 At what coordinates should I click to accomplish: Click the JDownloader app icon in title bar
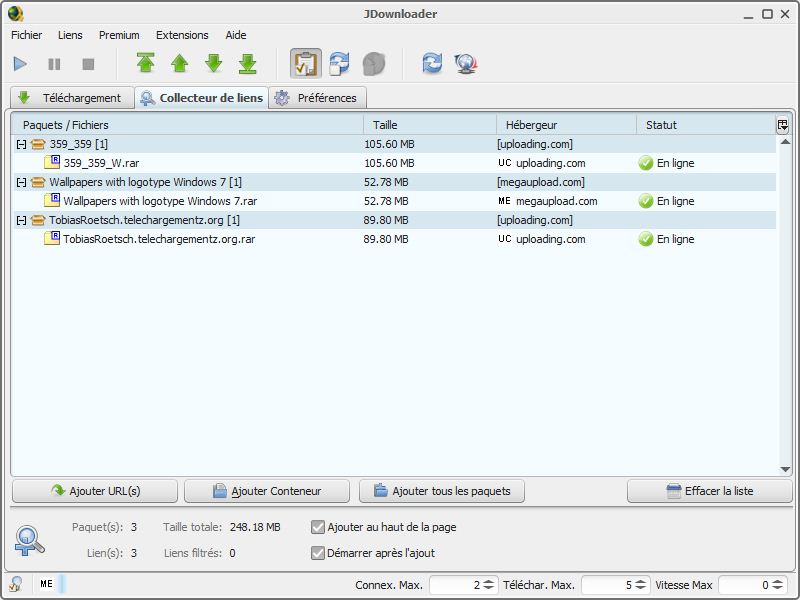click(x=16, y=14)
